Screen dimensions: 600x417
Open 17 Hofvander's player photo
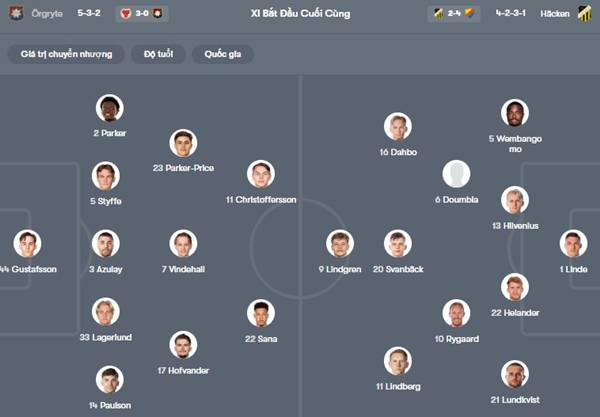tap(183, 345)
